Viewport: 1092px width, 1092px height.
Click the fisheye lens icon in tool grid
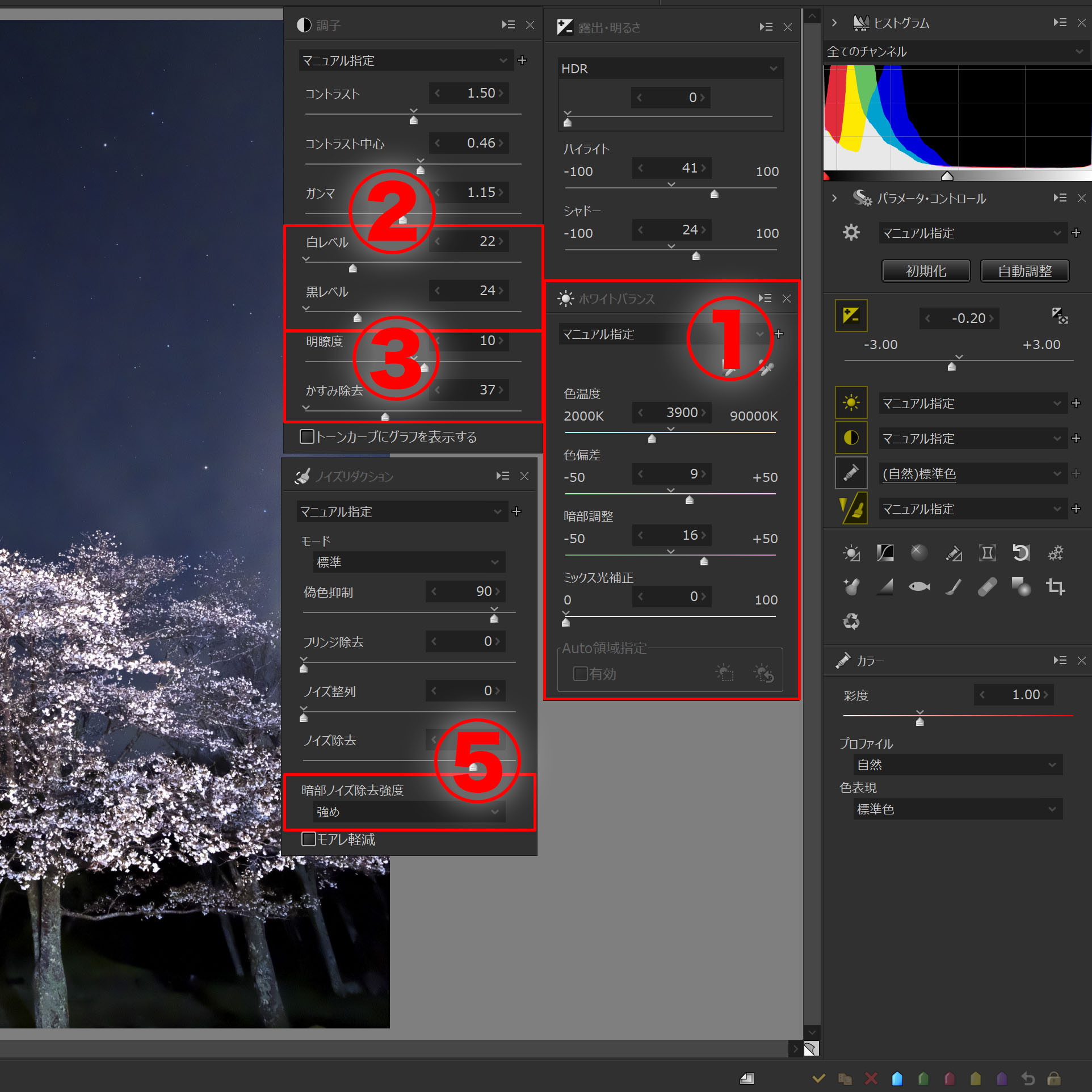[x=919, y=586]
